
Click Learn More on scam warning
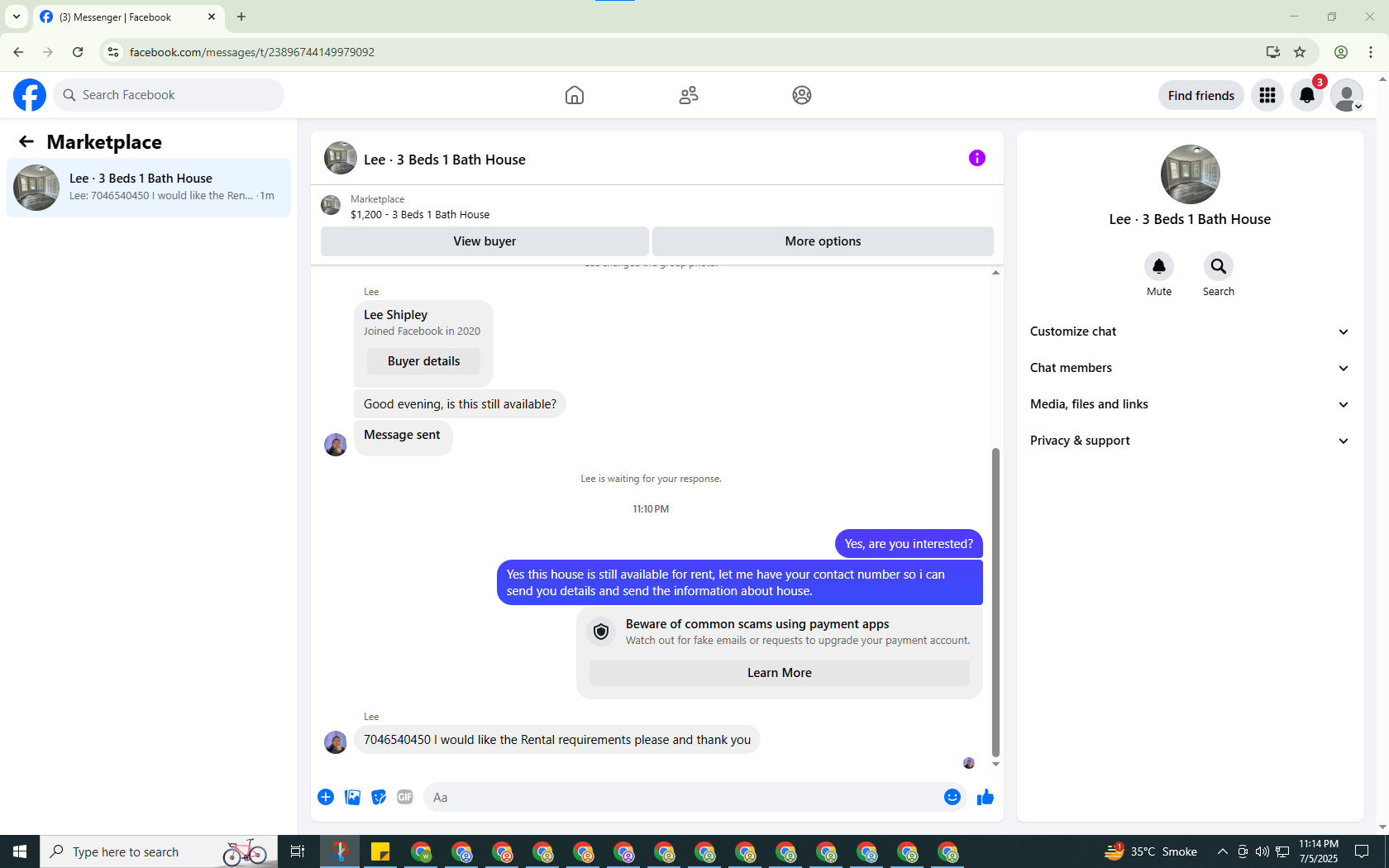[x=780, y=673]
